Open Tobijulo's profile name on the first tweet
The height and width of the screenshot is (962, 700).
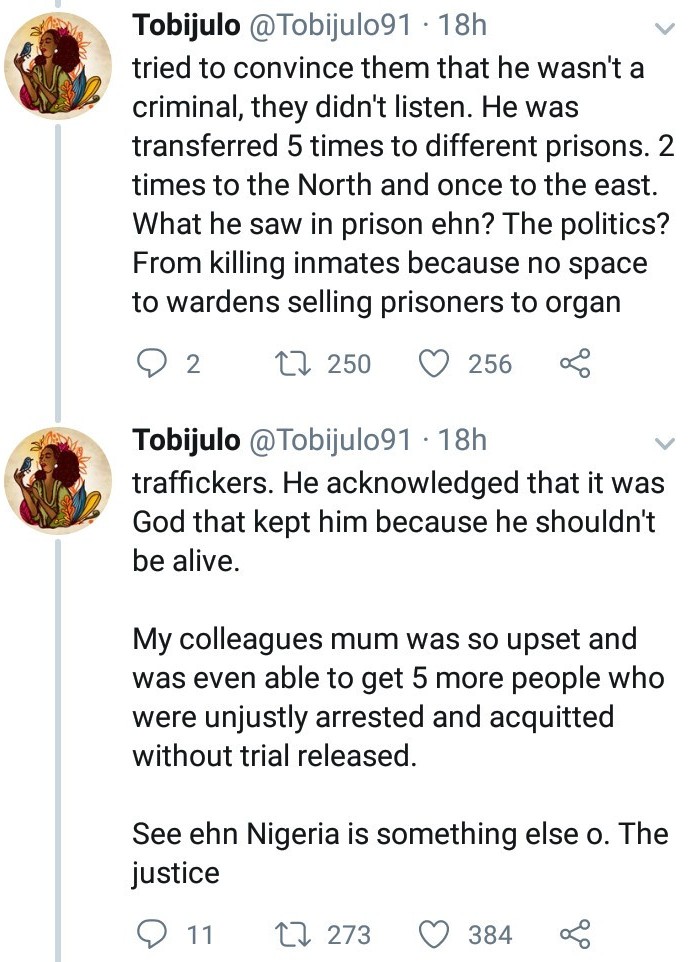[x=186, y=28]
